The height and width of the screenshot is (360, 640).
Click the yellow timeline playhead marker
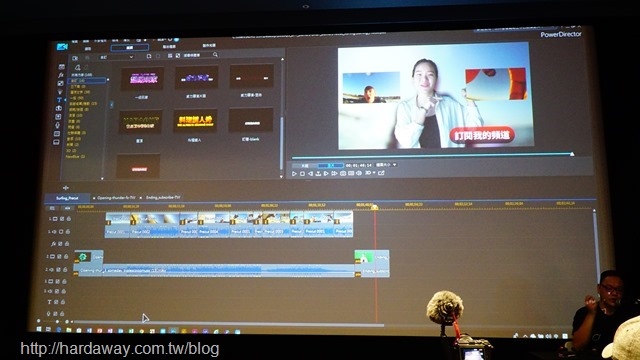tap(374, 207)
